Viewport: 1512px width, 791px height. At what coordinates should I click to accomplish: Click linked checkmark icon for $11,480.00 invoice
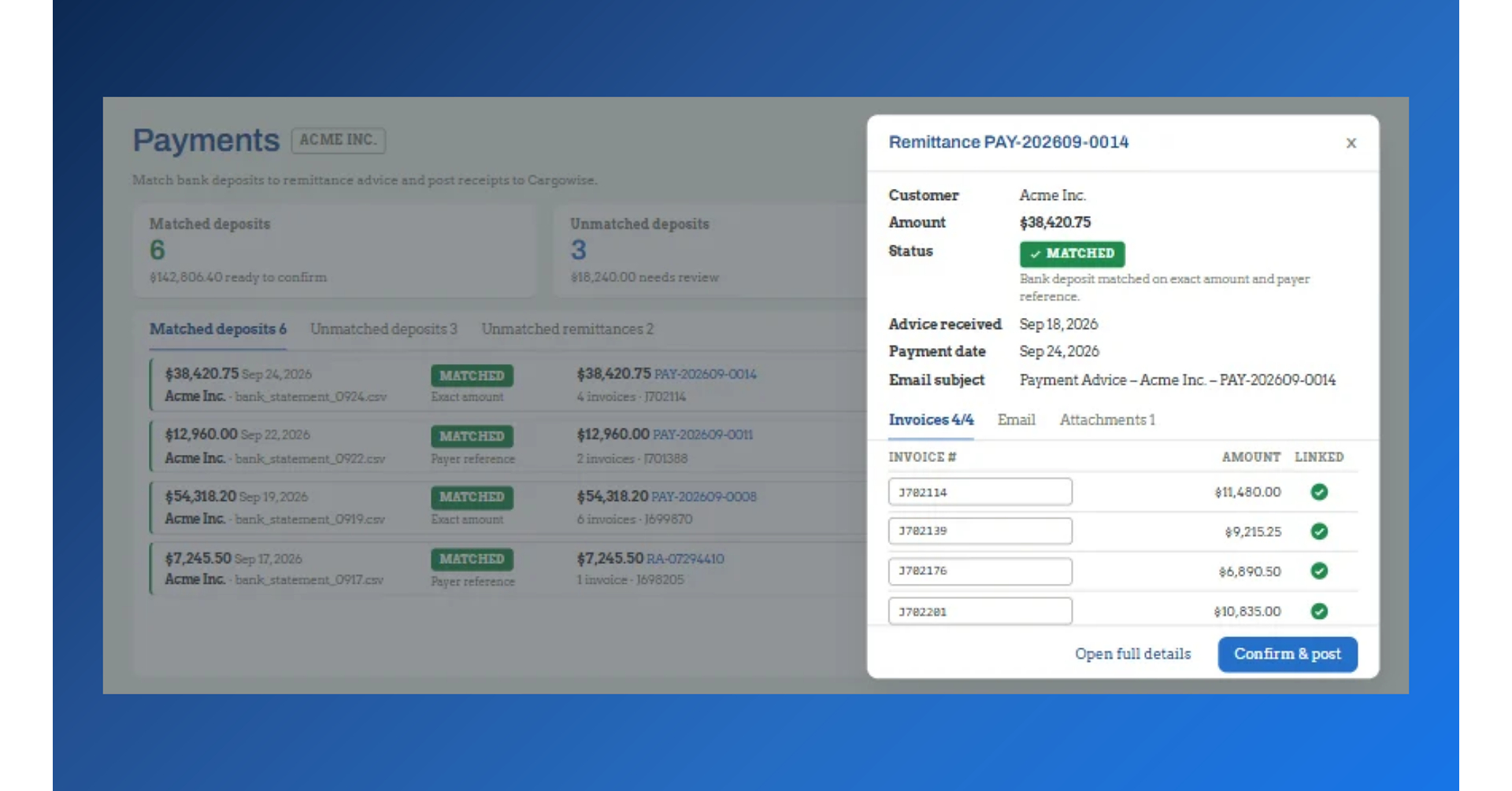(1319, 492)
